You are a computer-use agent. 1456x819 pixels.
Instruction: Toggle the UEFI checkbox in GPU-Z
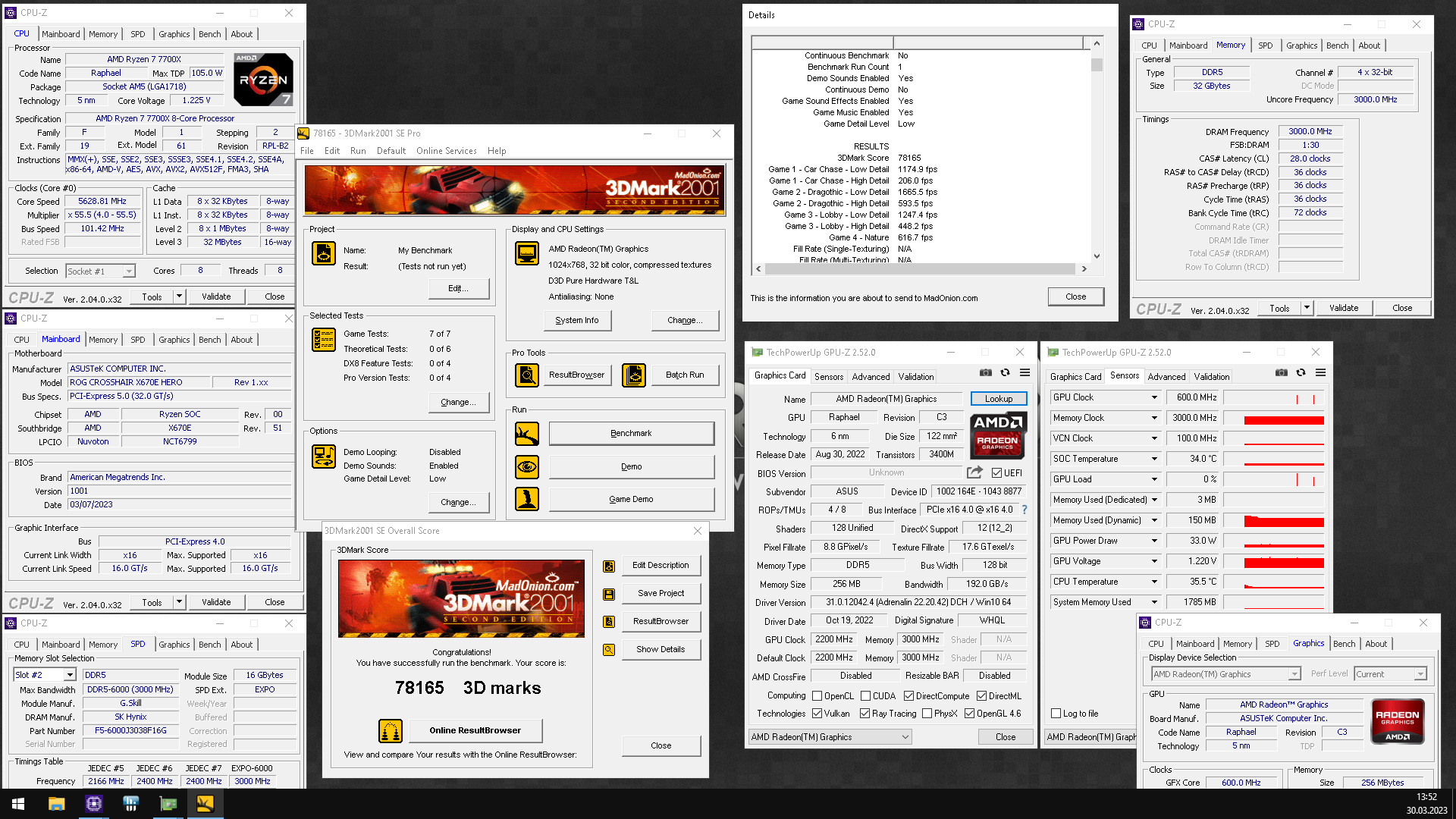(x=997, y=473)
